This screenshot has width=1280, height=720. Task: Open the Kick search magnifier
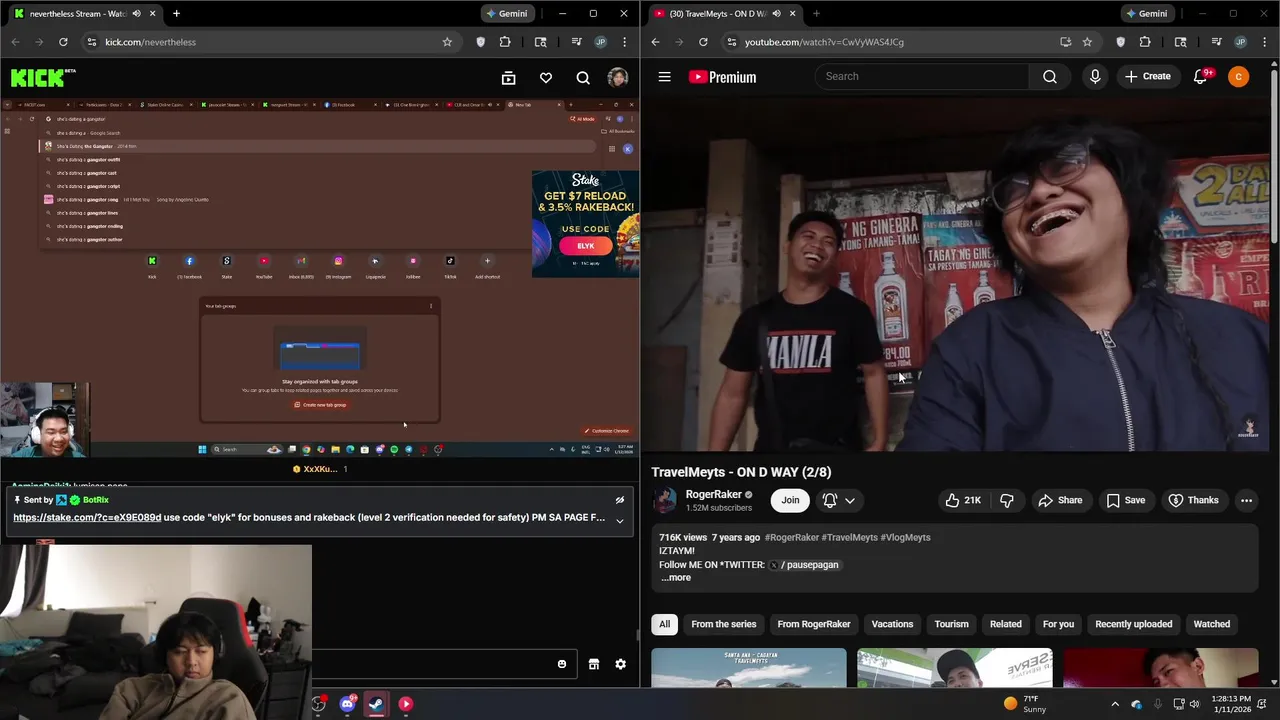(583, 78)
